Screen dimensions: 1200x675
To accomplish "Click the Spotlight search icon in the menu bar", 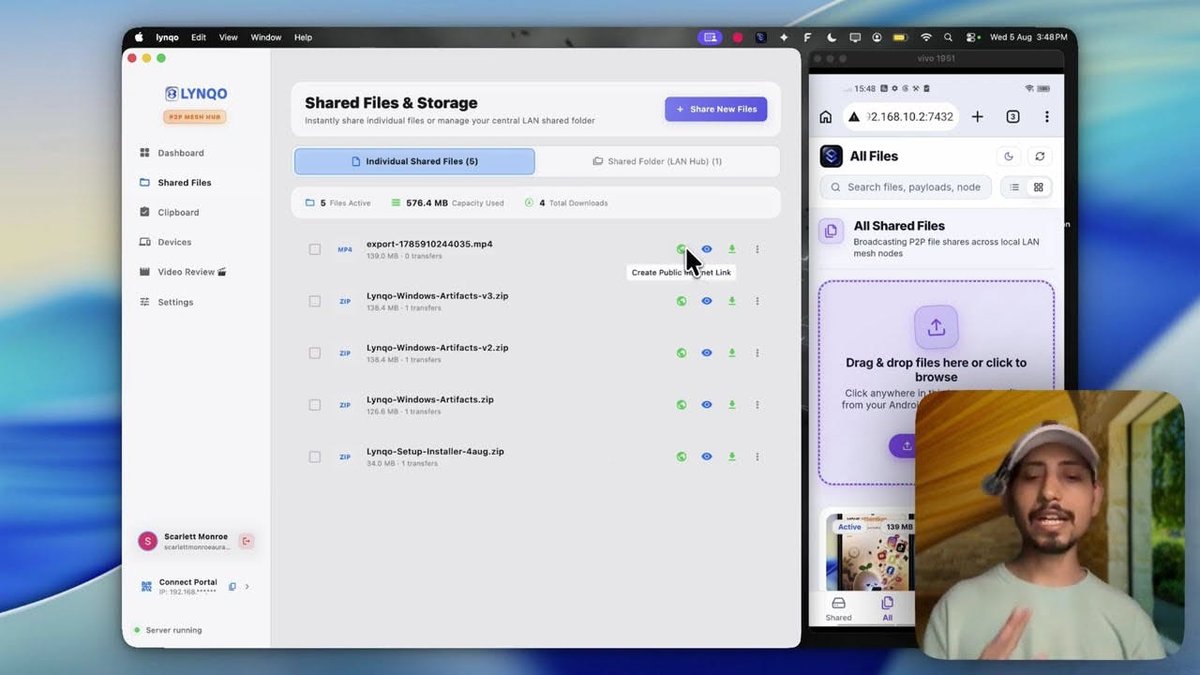I will [948, 37].
